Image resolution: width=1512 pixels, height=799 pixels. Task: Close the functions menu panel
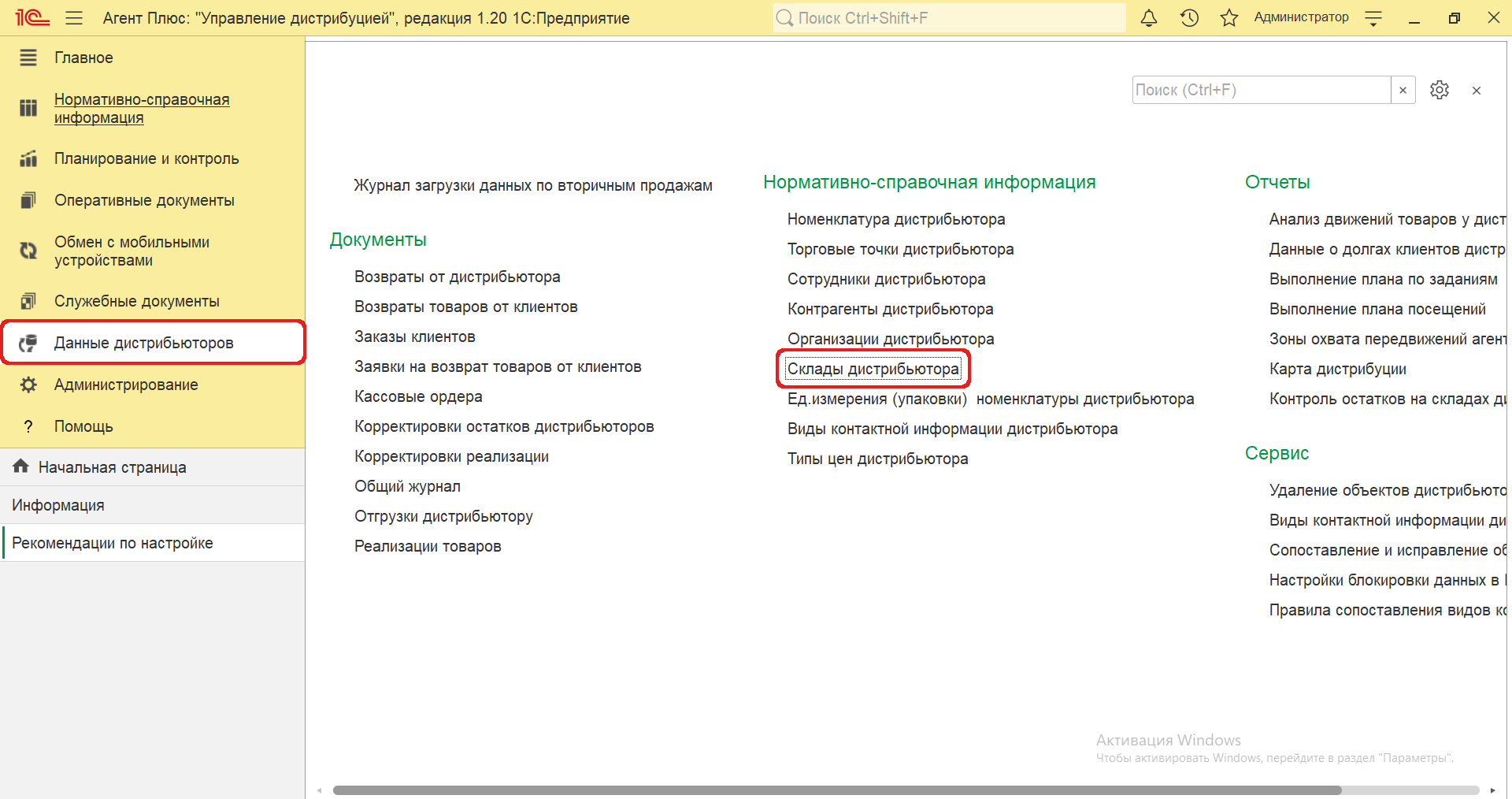coord(1477,91)
